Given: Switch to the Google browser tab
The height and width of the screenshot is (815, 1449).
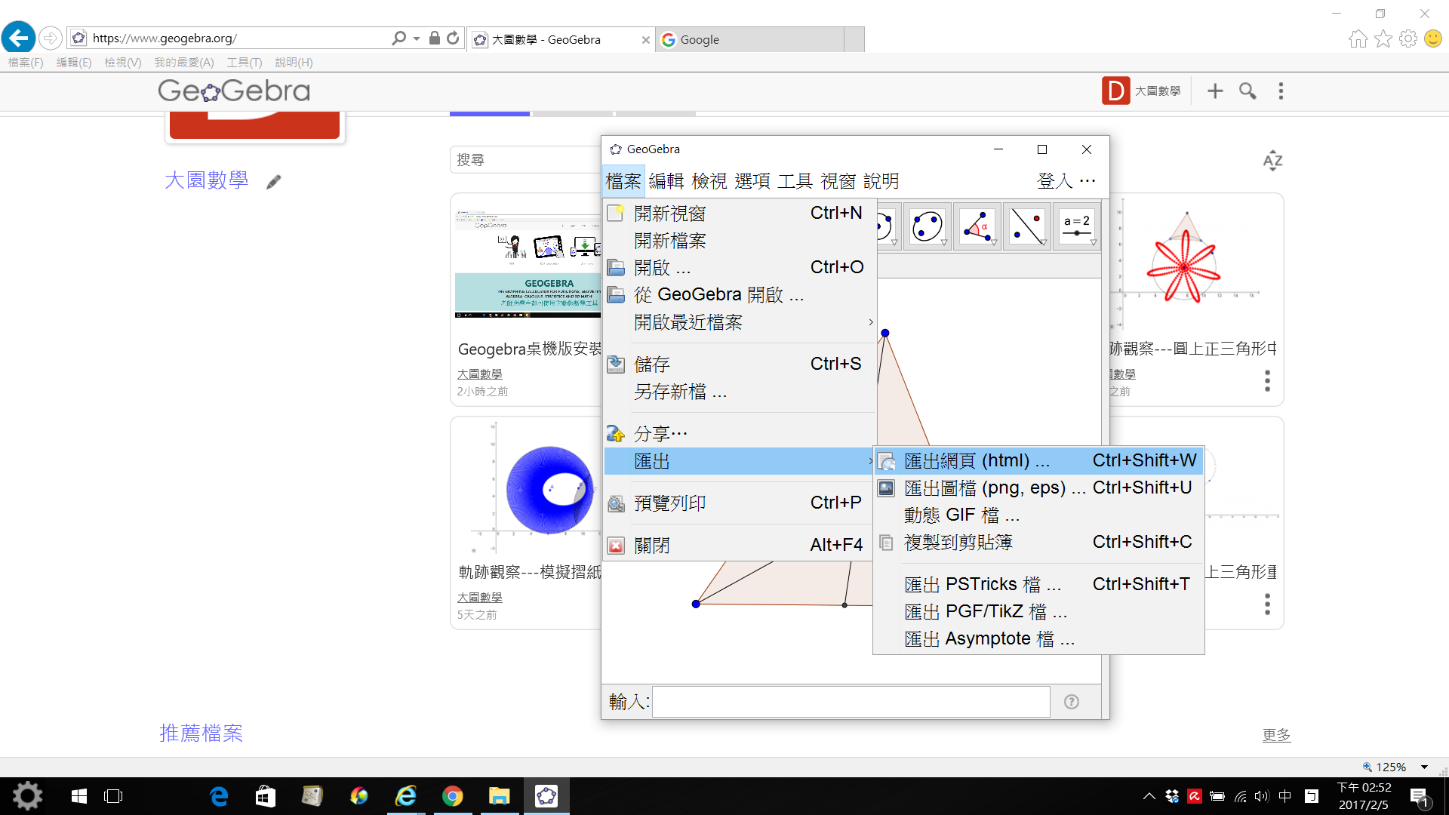Looking at the screenshot, I should pos(750,40).
